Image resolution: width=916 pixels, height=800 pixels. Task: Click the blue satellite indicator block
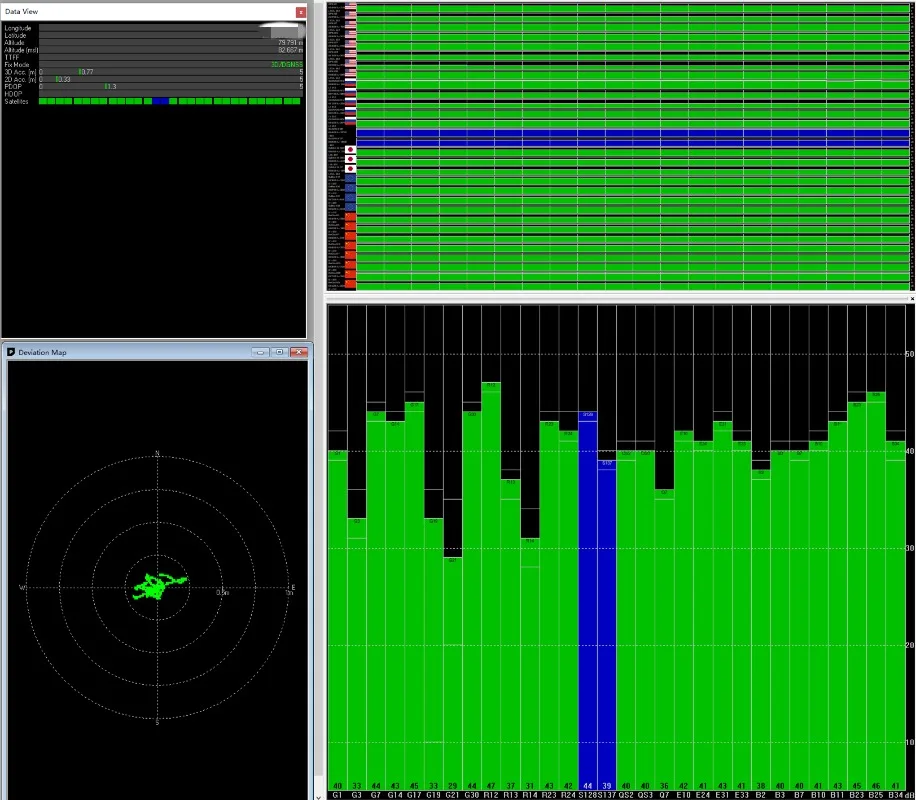click(x=160, y=101)
